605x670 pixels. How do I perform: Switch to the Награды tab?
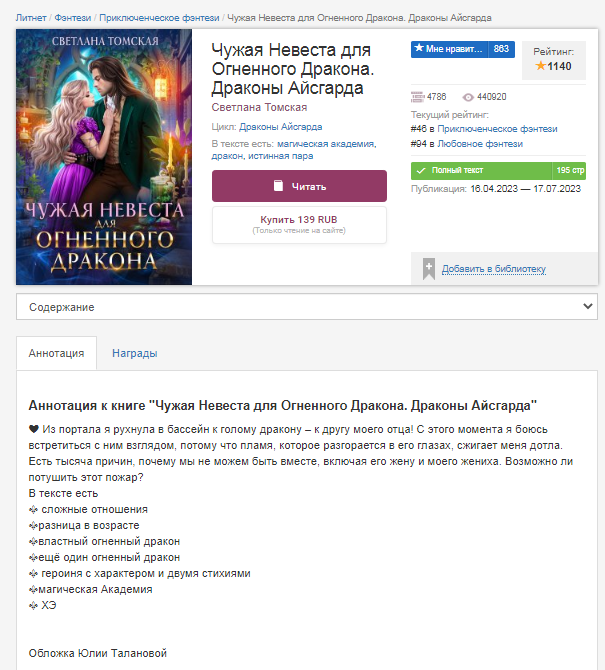point(135,353)
